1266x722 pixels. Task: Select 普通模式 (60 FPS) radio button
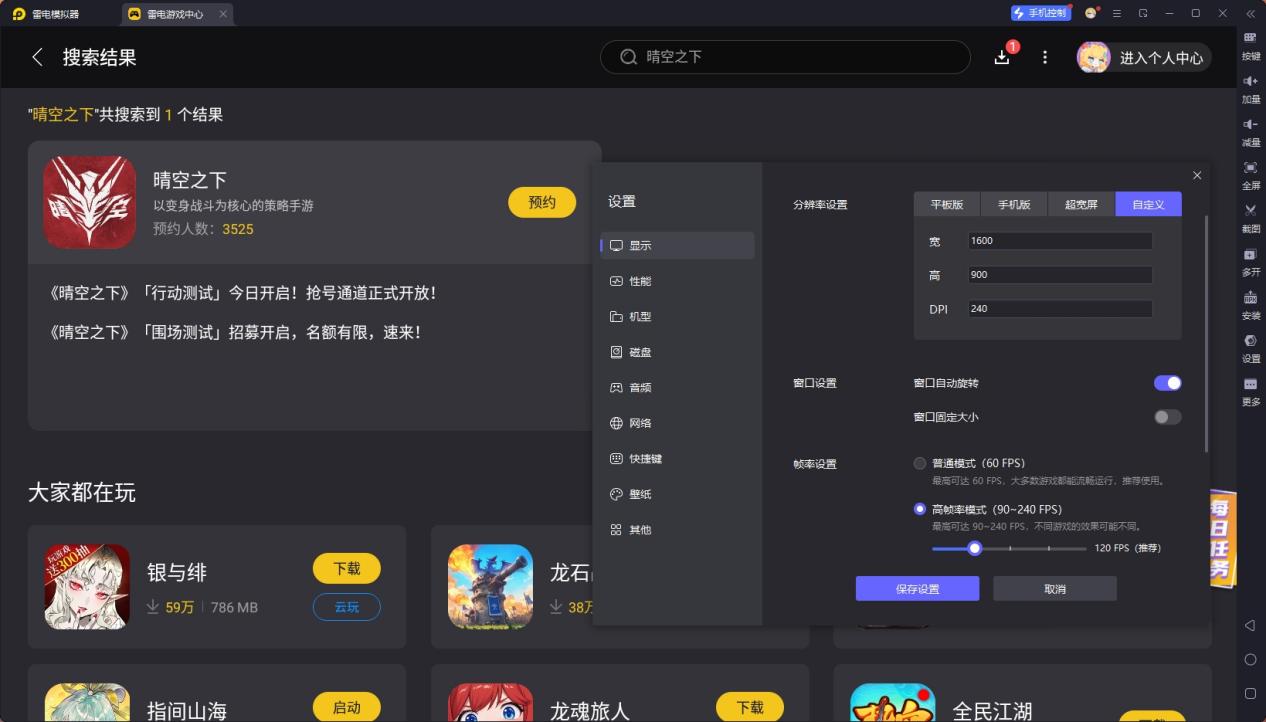[x=920, y=463]
